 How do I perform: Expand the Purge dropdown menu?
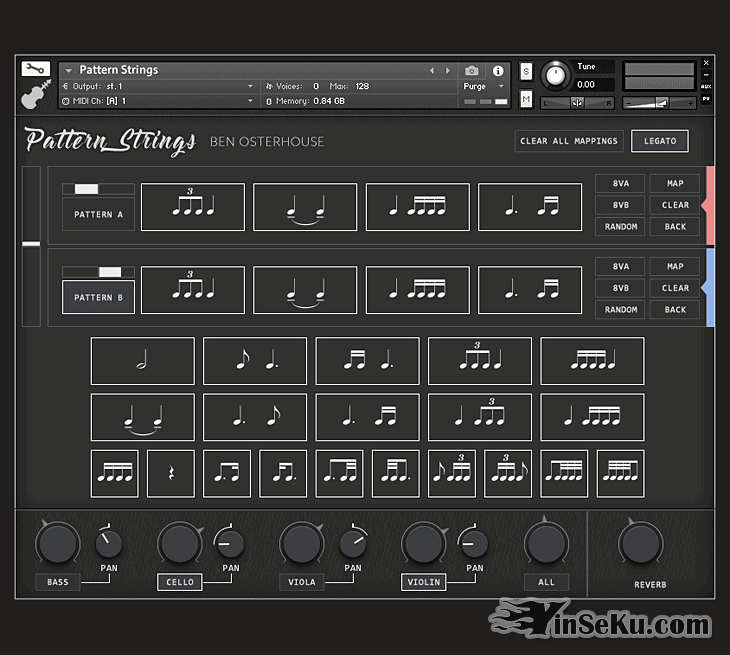(487, 87)
